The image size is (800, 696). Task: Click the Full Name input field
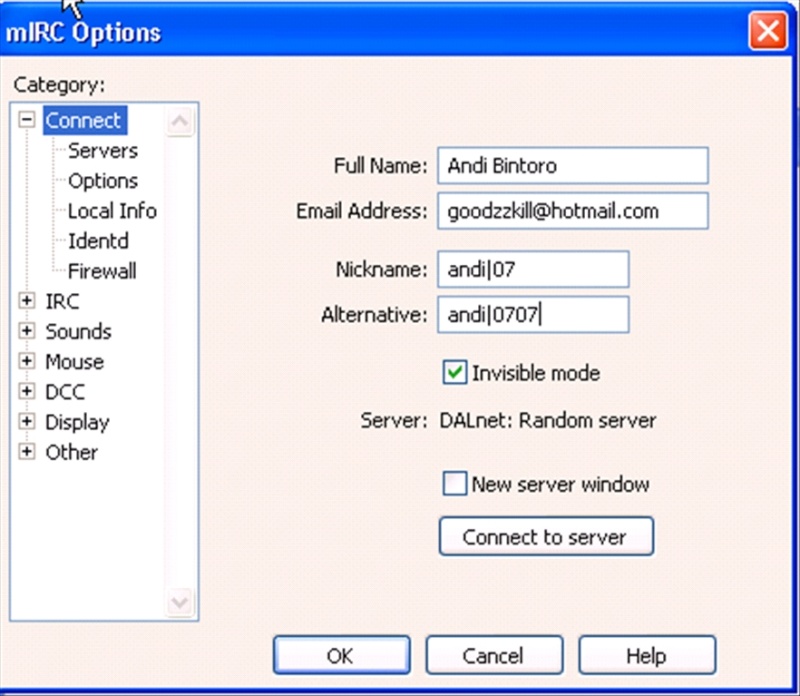[x=572, y=165]
